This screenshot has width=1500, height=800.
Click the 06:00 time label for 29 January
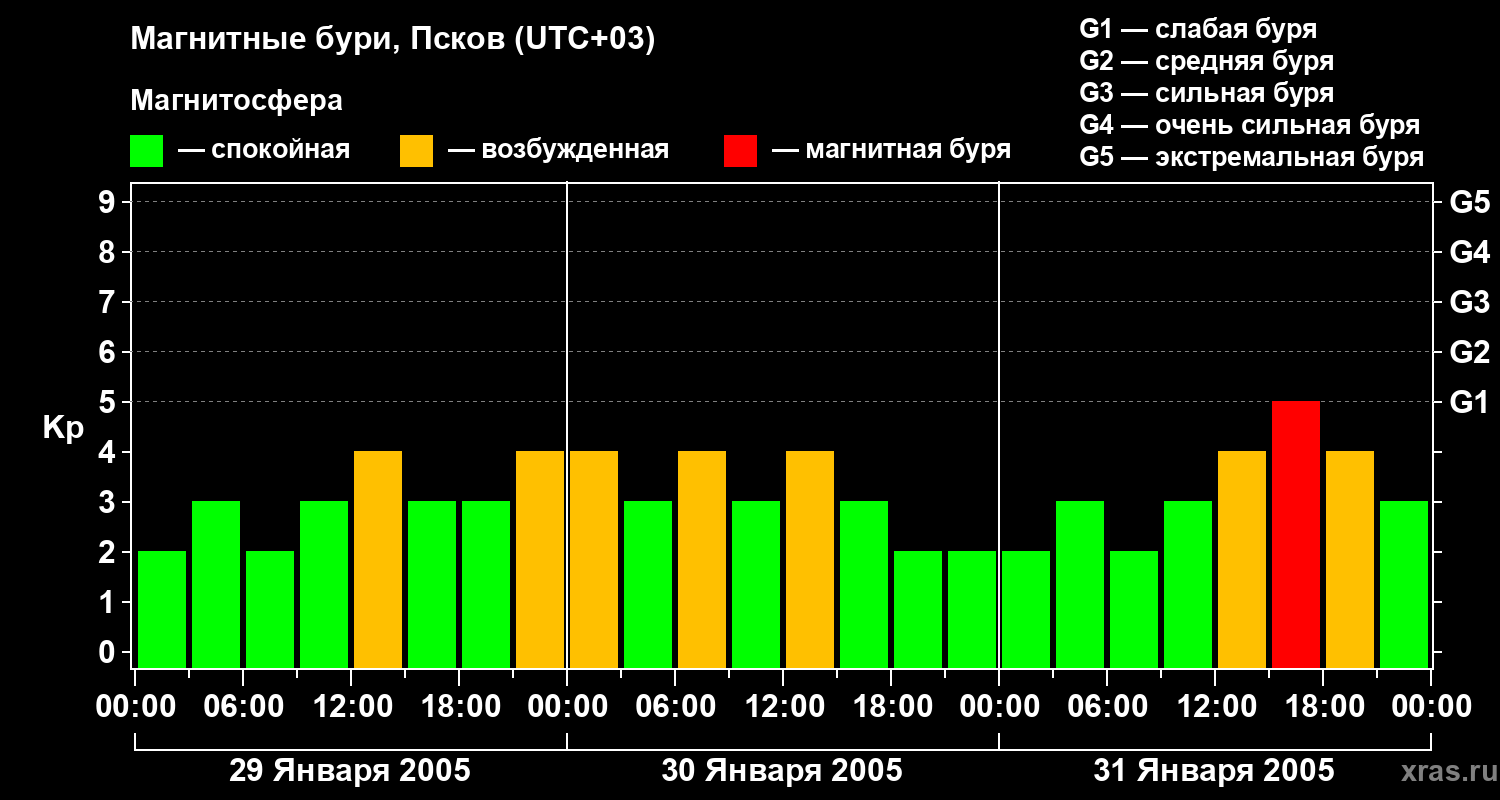click(243, 707)
